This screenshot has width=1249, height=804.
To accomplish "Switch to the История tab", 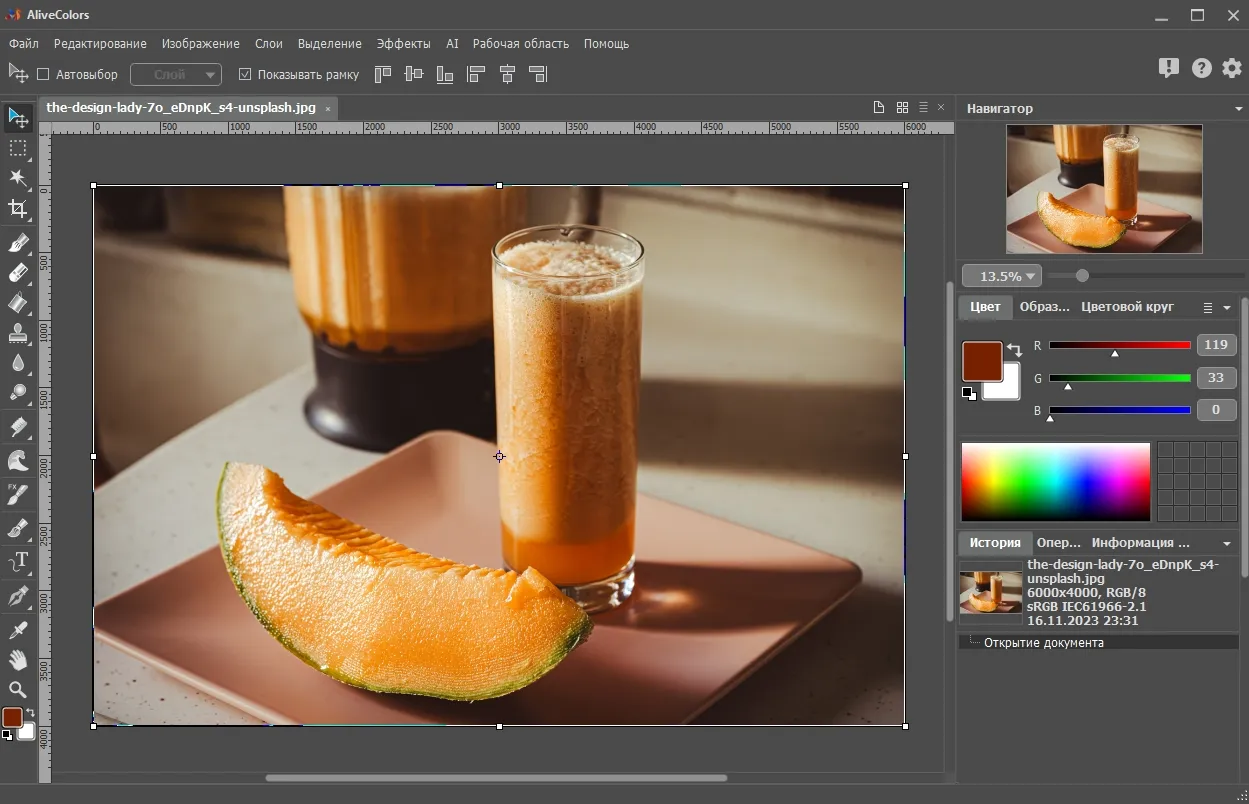I will 994,542.
